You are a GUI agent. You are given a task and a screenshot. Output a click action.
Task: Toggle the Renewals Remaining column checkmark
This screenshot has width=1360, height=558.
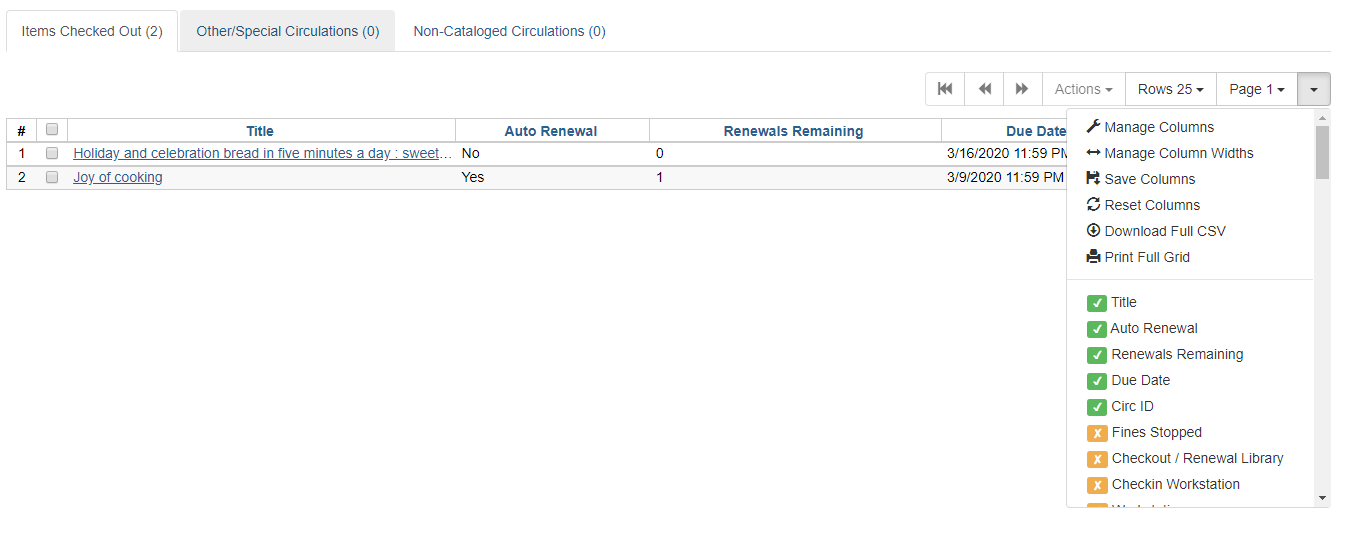[x=1097, y=354]
